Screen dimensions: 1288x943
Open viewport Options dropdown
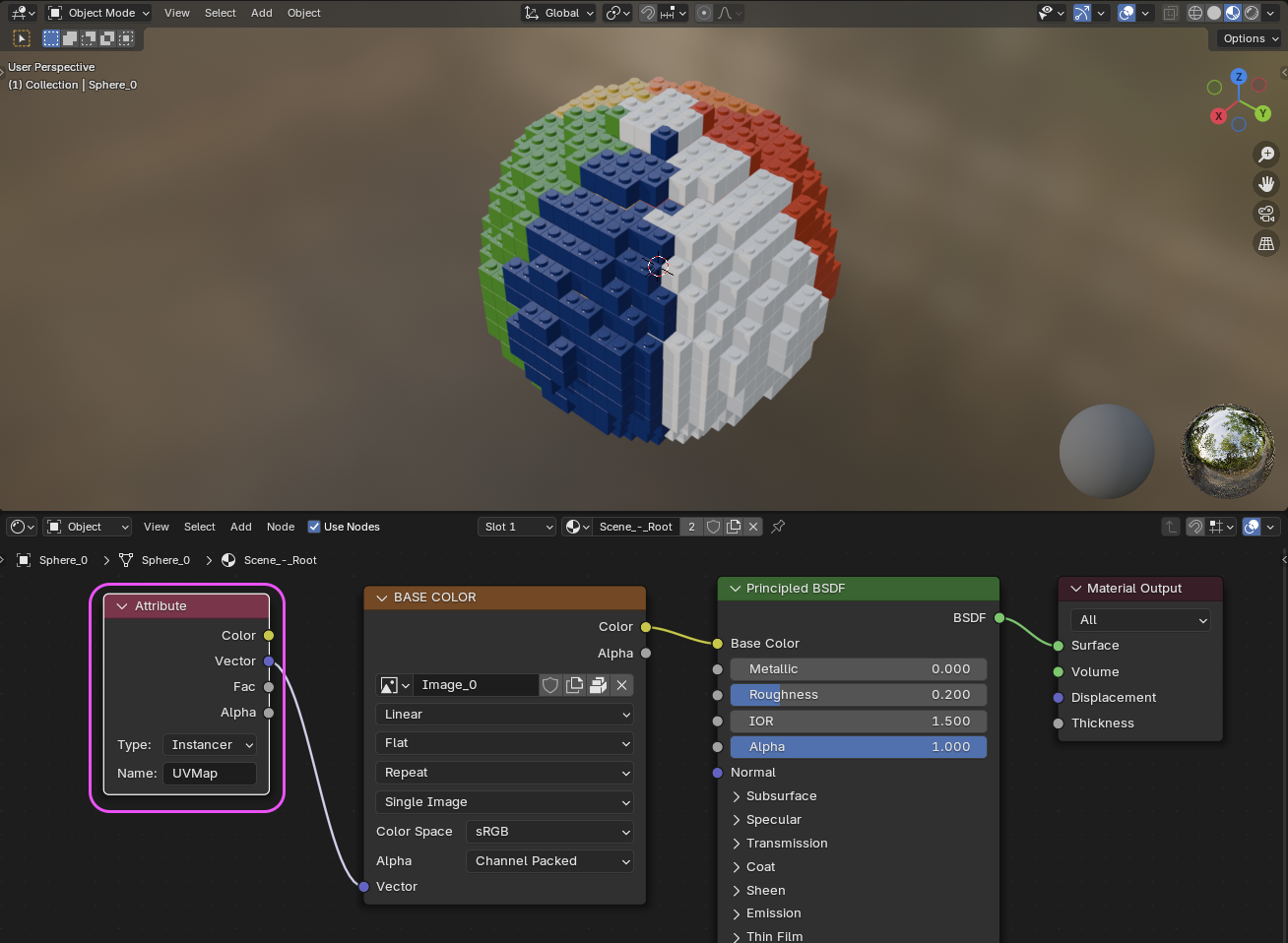(x=1250, y=38)
